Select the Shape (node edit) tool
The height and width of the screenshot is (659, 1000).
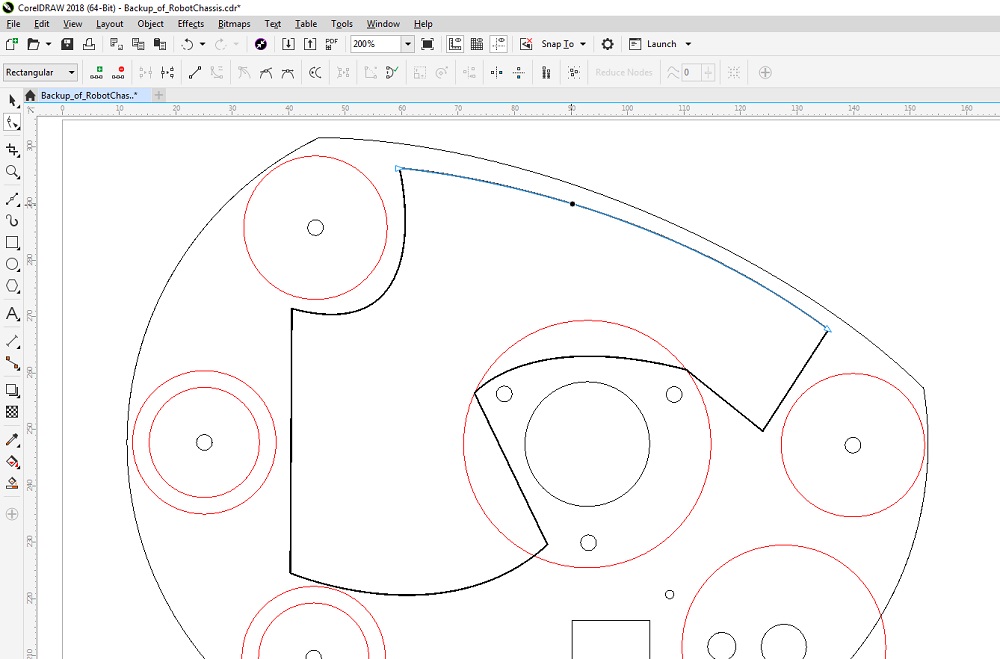tap(12, 123)
